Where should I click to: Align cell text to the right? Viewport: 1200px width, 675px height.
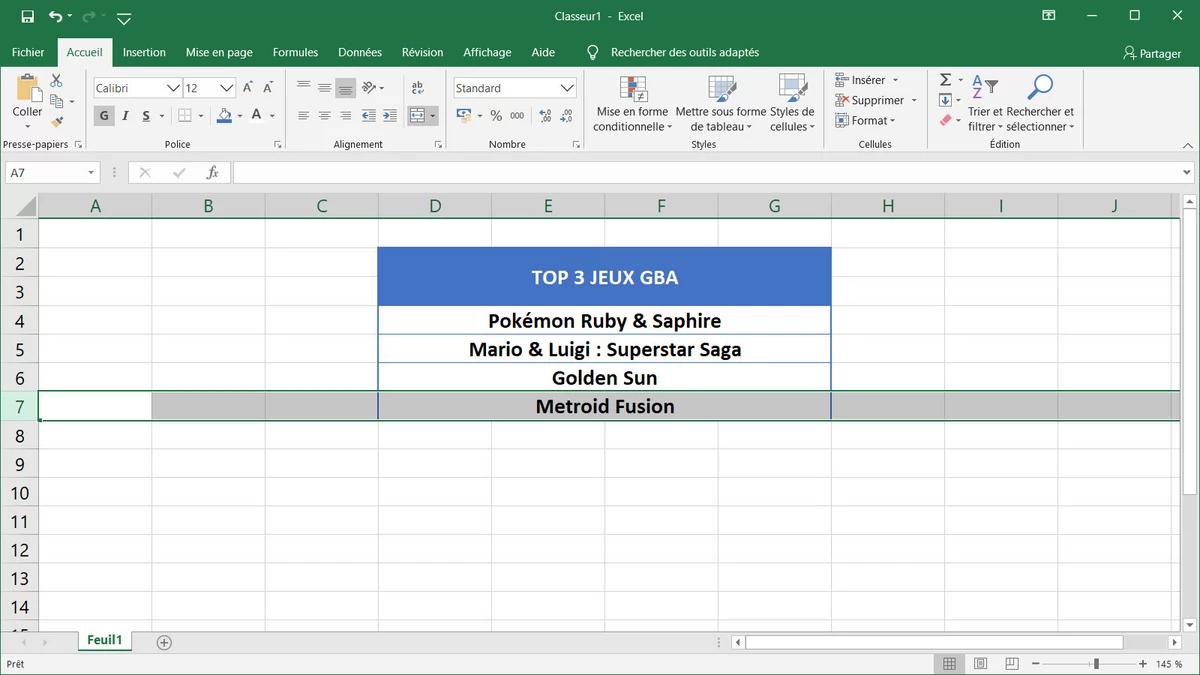coord(345,116)
